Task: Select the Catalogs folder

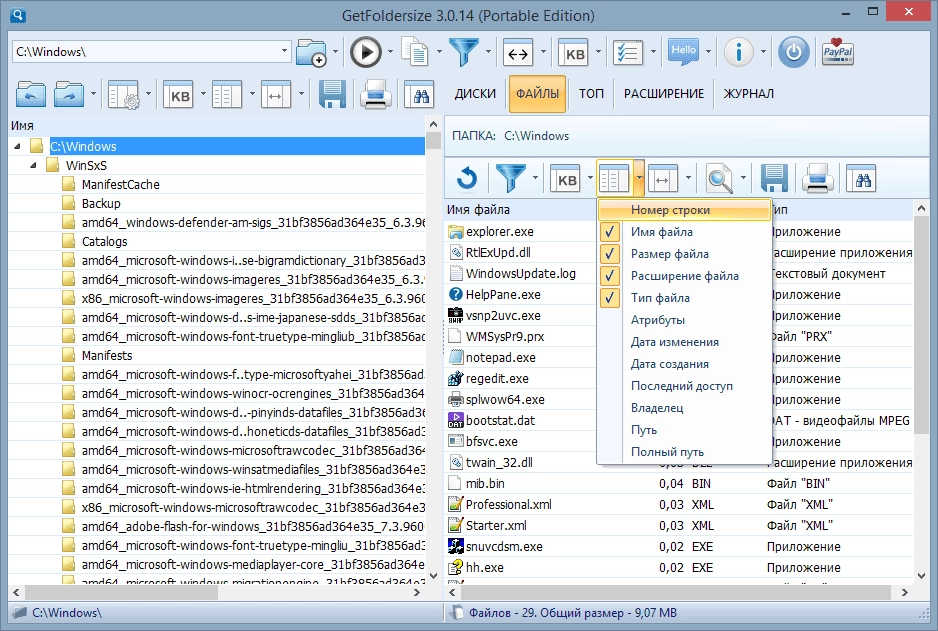Action: pos(104,242)
